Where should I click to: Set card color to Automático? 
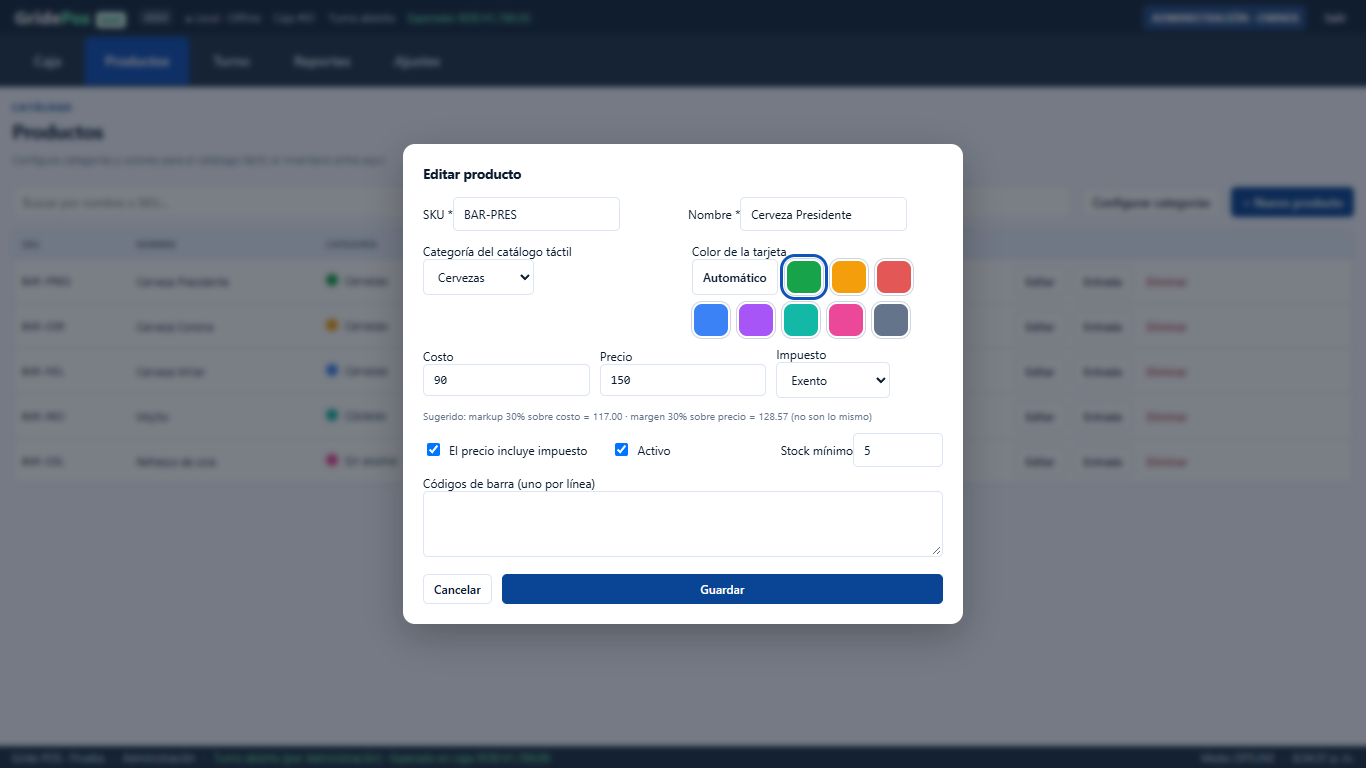[735, 278]
